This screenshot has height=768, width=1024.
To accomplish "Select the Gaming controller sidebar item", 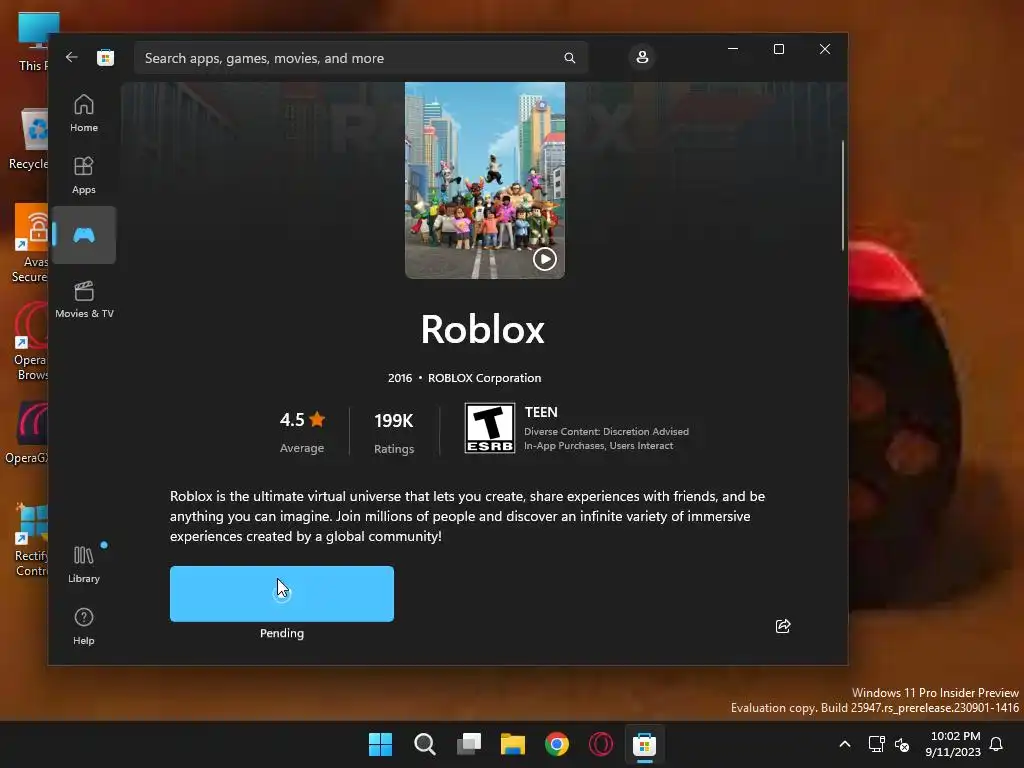I will click(84, 235).
